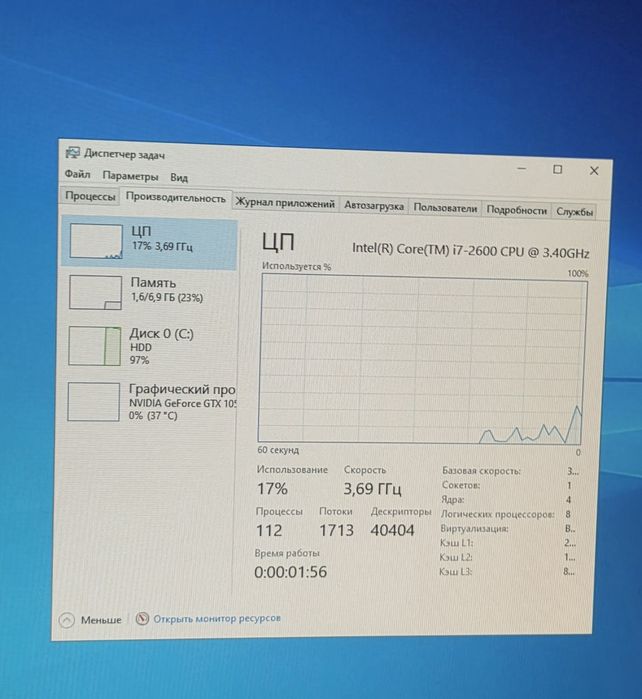
Task: Click the CPU usage graph area
Action: (x=422, y=359)
